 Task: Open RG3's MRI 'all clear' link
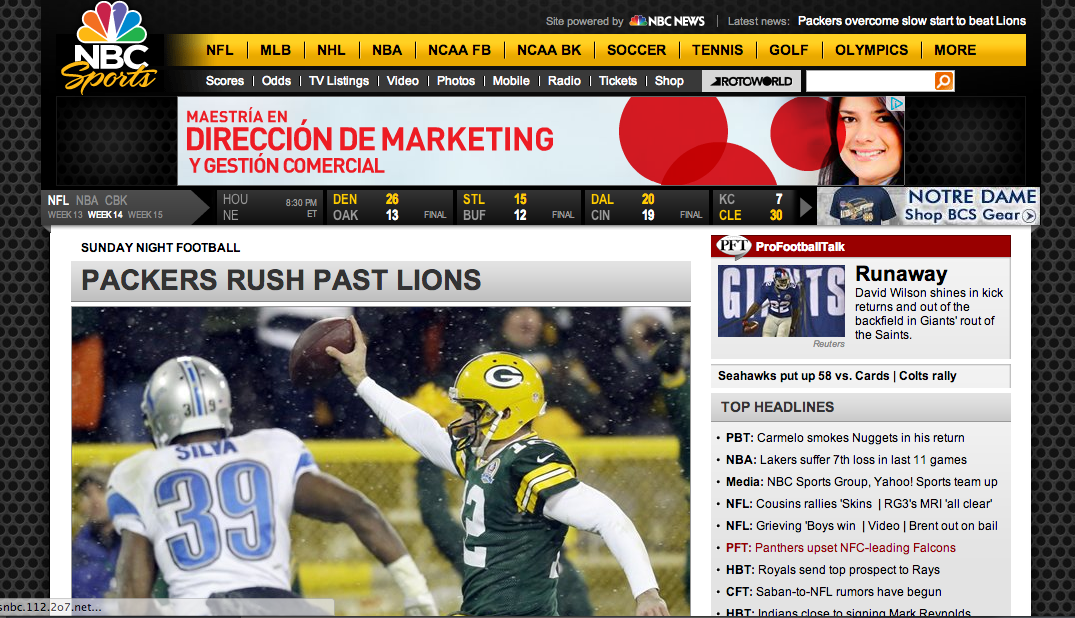(x=938, y=503)
